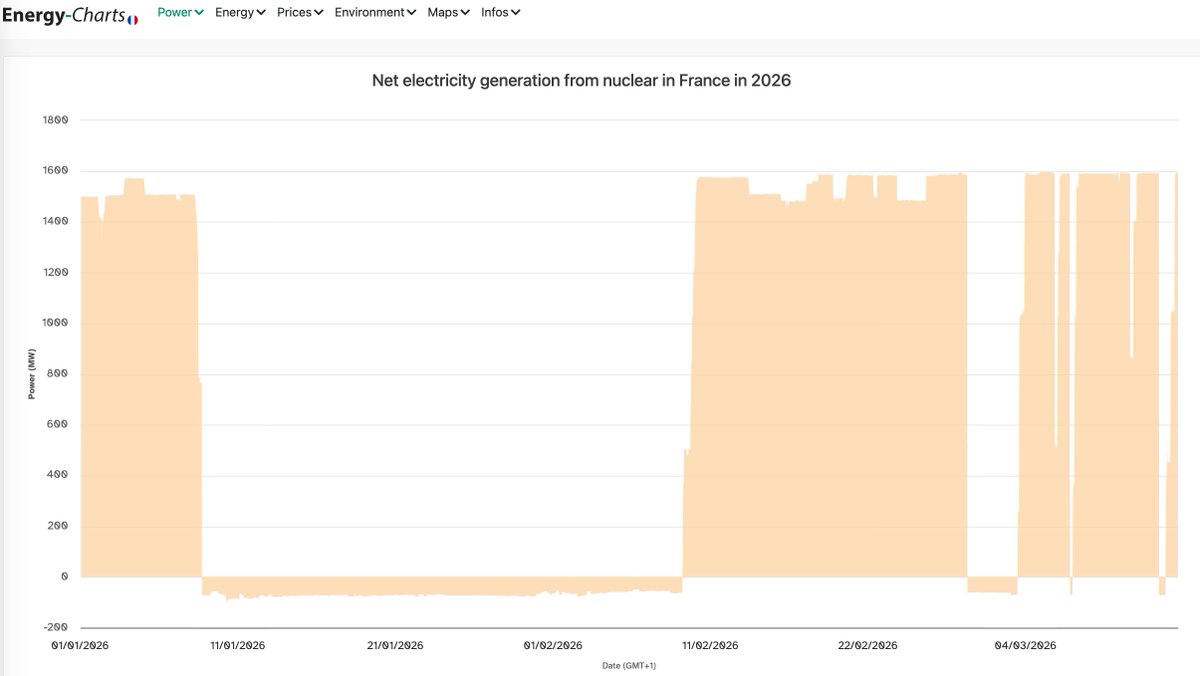
Task: Click the 1000 y-axis tick label
Action: 54,323
